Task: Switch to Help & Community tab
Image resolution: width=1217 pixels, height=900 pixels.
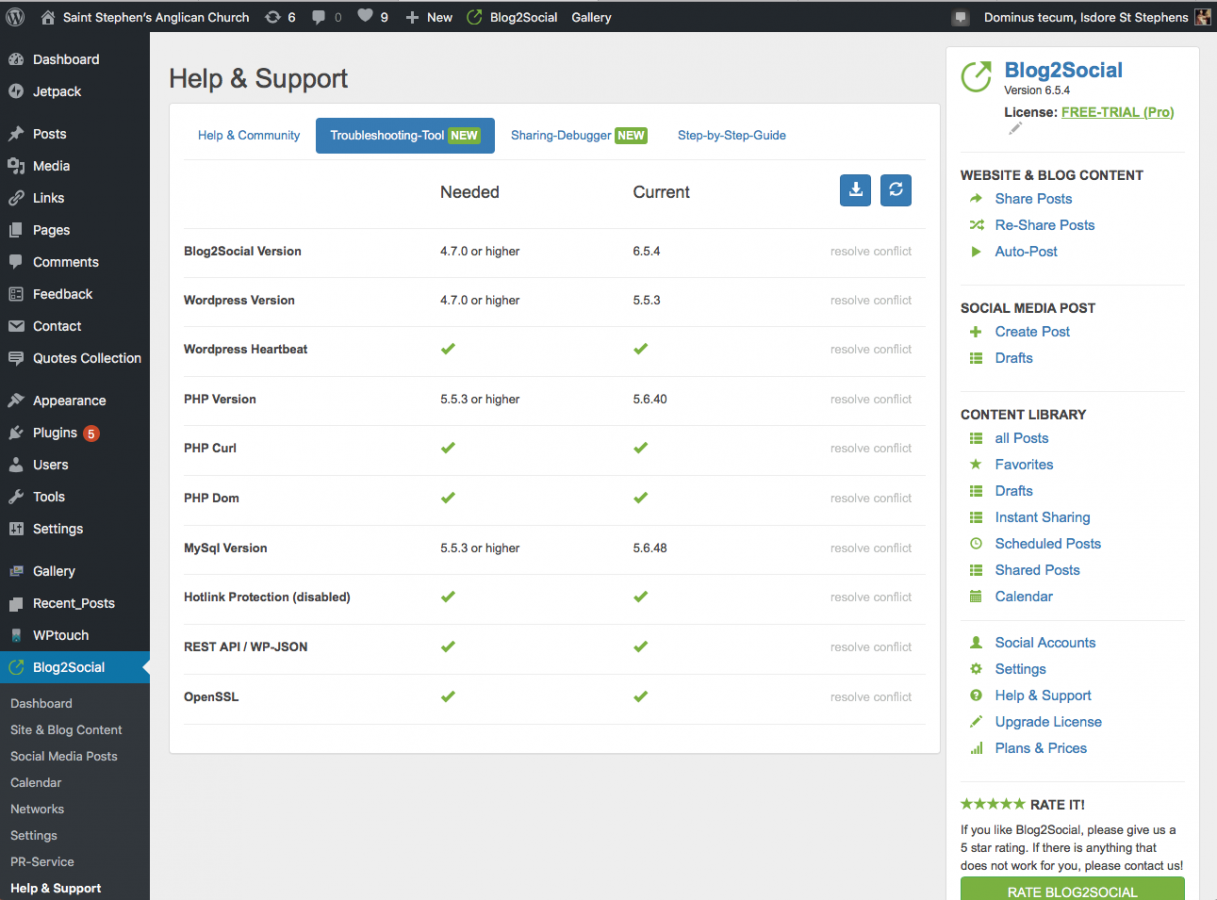Action: pyautogui.click(x=249, y=135)
